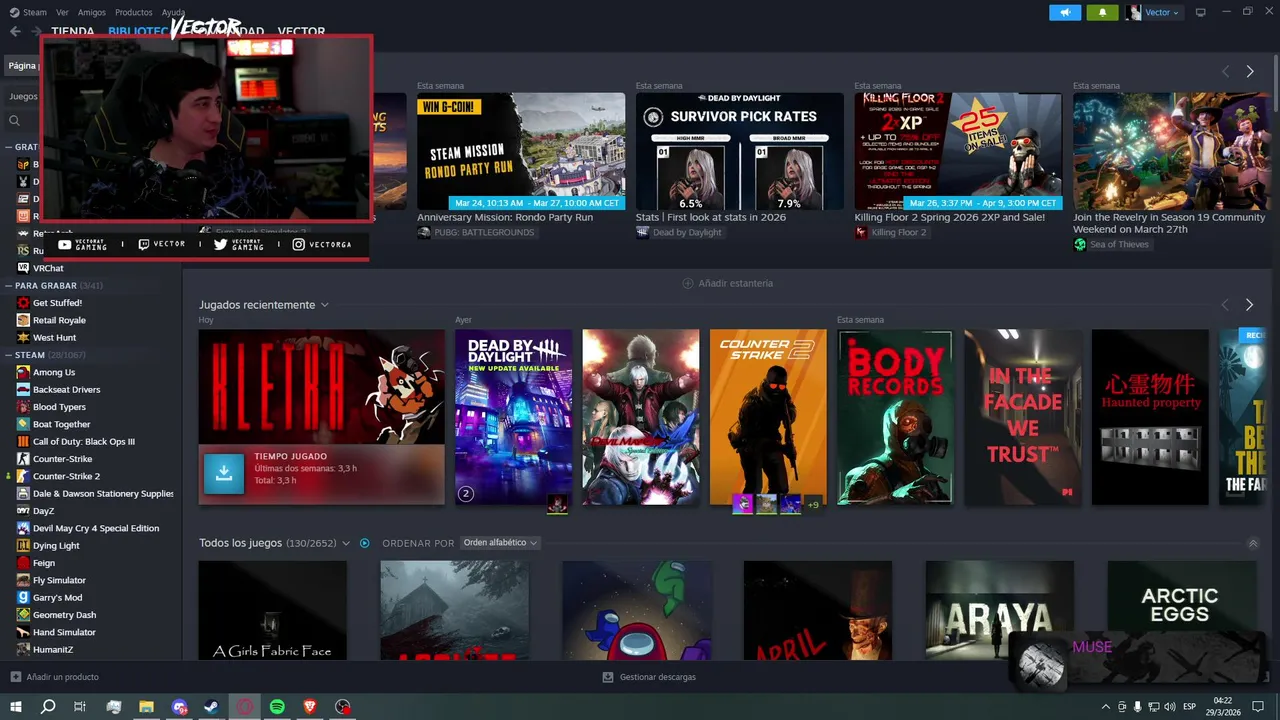Open the Vector account dropdown

[1153, 12]
